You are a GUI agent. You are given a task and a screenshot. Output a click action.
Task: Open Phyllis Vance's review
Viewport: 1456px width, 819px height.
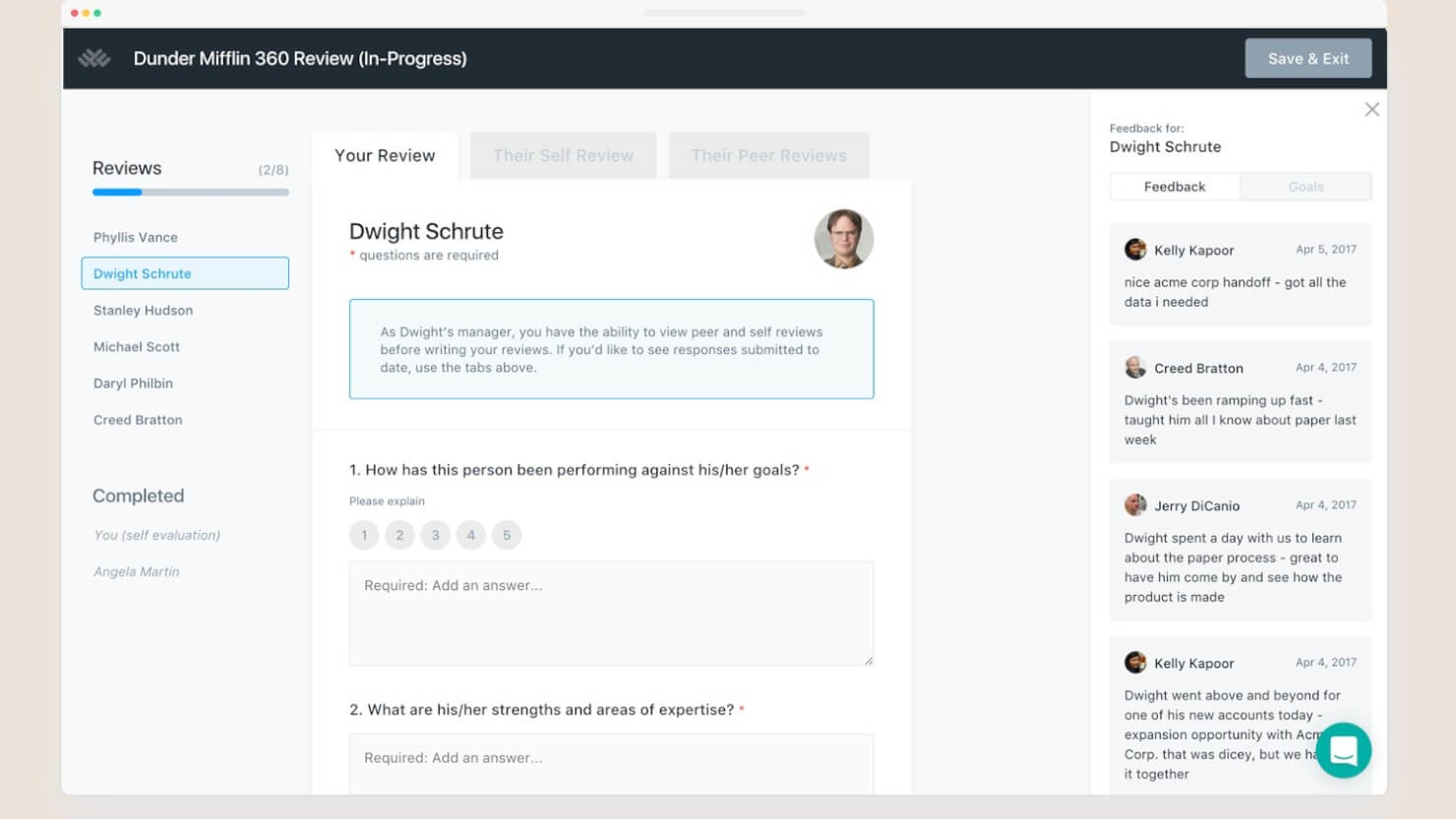pos(136,237)
